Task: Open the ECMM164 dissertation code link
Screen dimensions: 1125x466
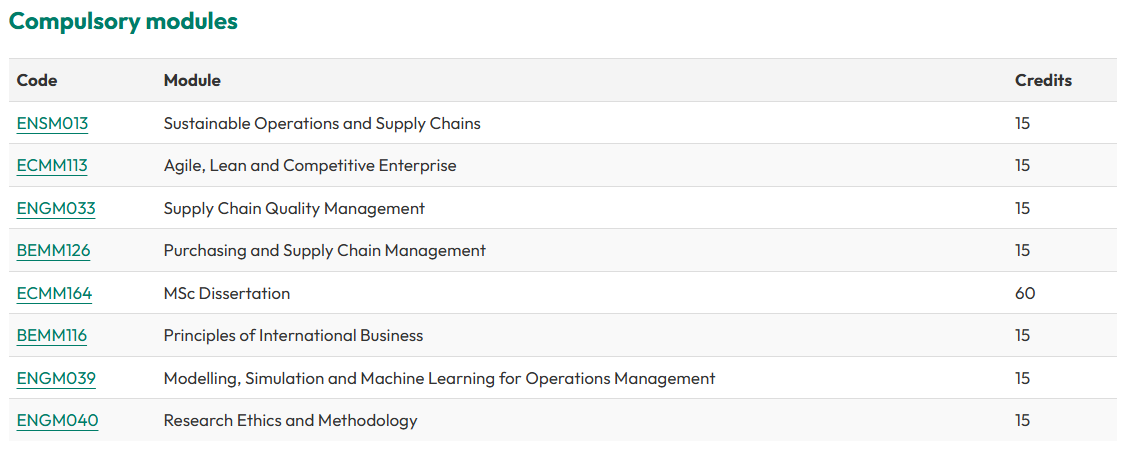Action: click(54, 294)
